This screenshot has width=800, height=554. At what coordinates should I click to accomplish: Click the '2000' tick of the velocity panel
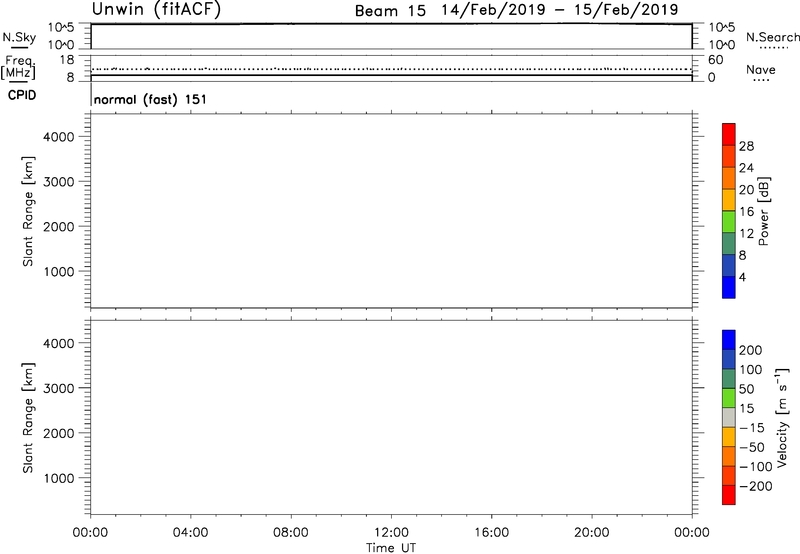[59, 433]
